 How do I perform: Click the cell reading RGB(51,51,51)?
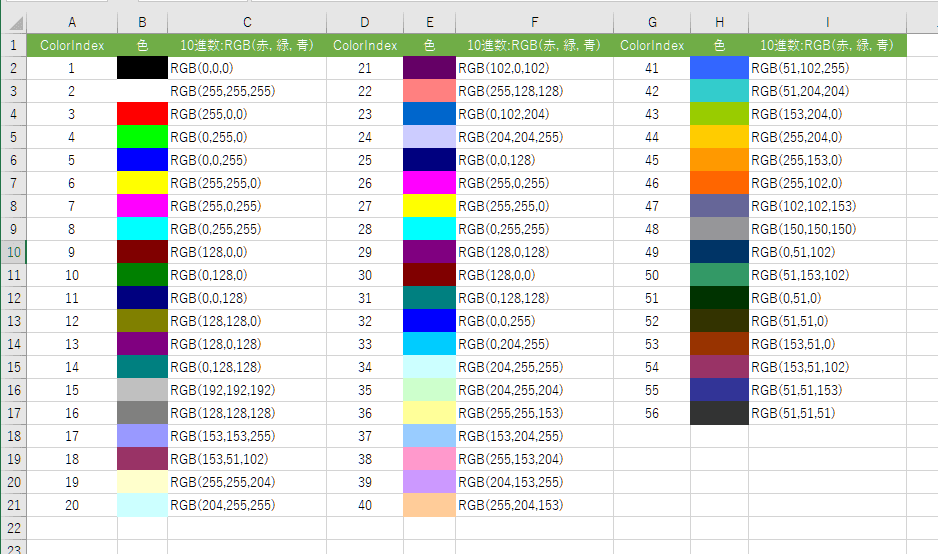tap(827, 413)
